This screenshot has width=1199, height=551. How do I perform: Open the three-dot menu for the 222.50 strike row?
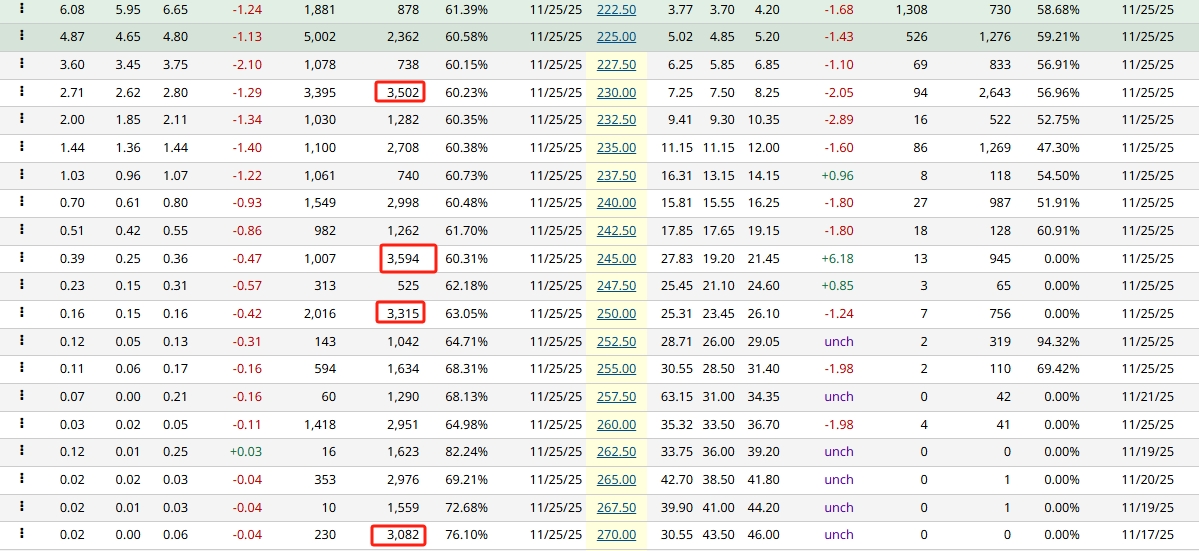(x=21, y=8)
